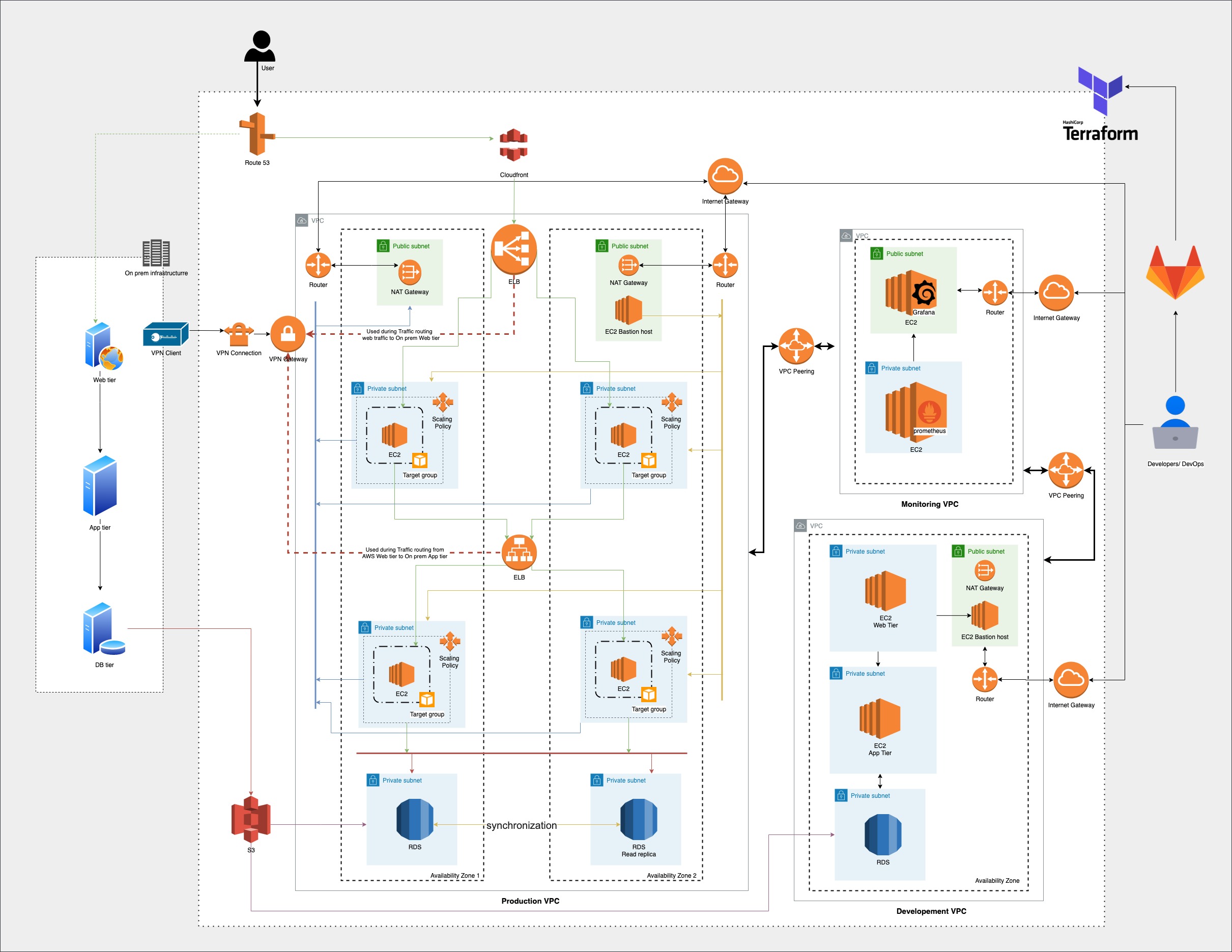
Task: Select the synchronization text label
Action: point(521,825)
